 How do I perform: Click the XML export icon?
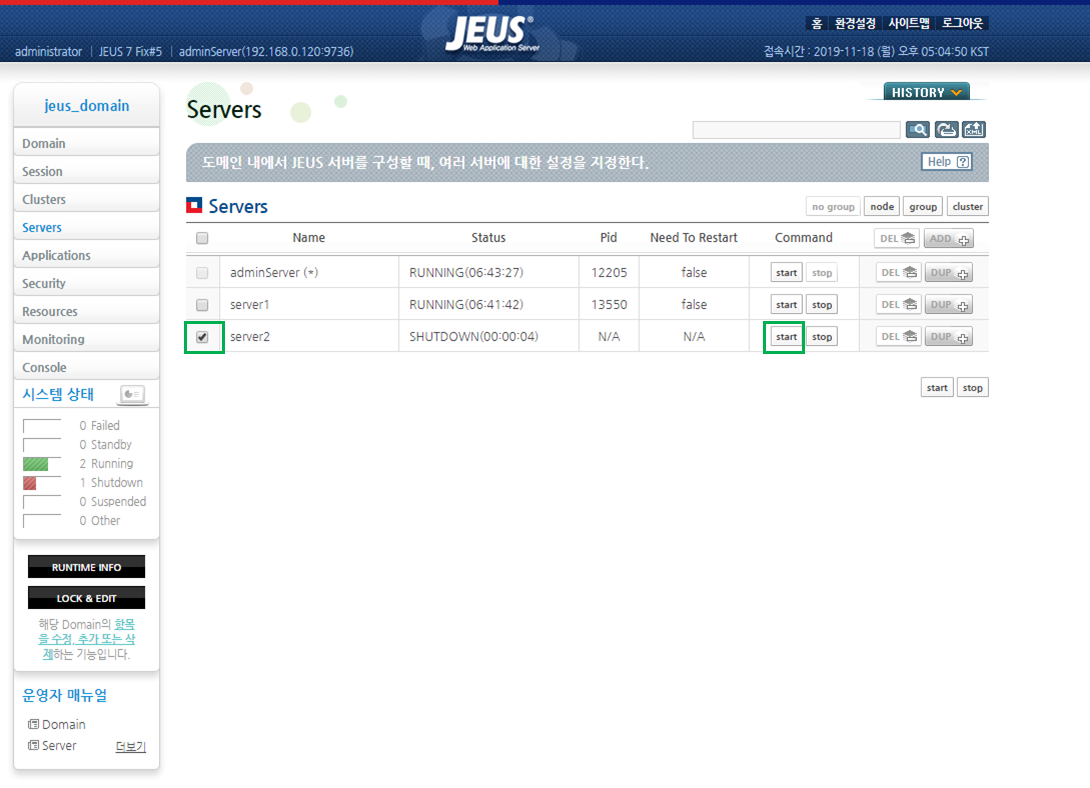[x=973, y=129]
